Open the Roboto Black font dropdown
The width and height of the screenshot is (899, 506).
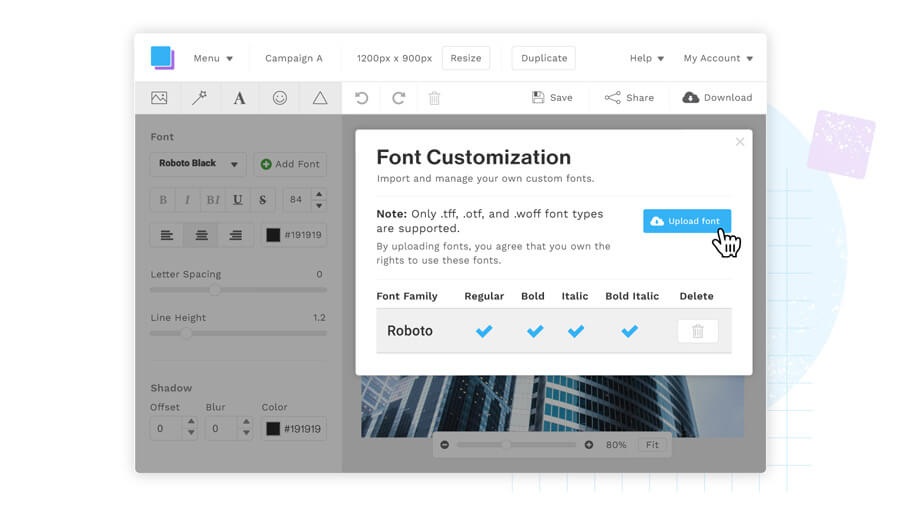(x=198, y=164)
